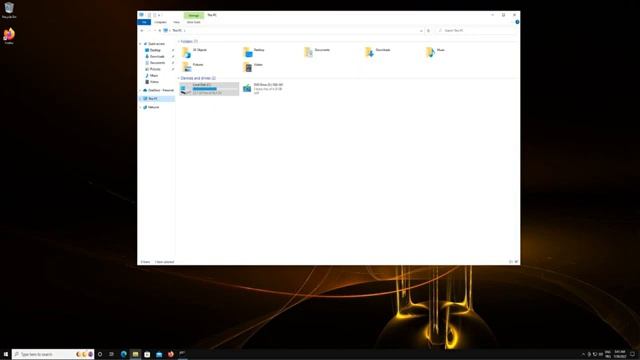
Task: Switch to File Explorer on the taskbar
Action: (x=135, y=354)
